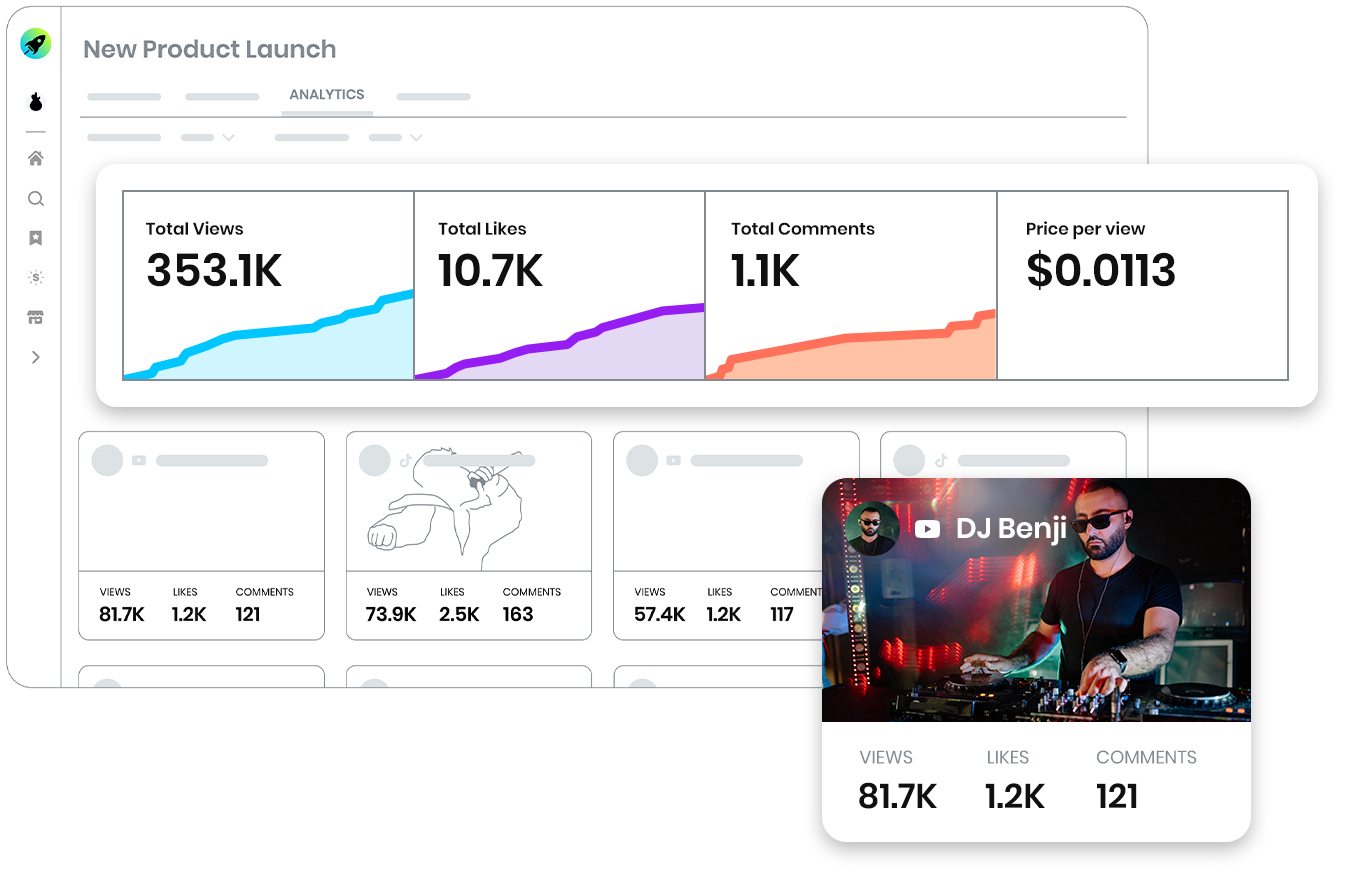This screenshot has width=1350, height=880.
Task: Click the New Product Launch title
Action: [209, 49]
